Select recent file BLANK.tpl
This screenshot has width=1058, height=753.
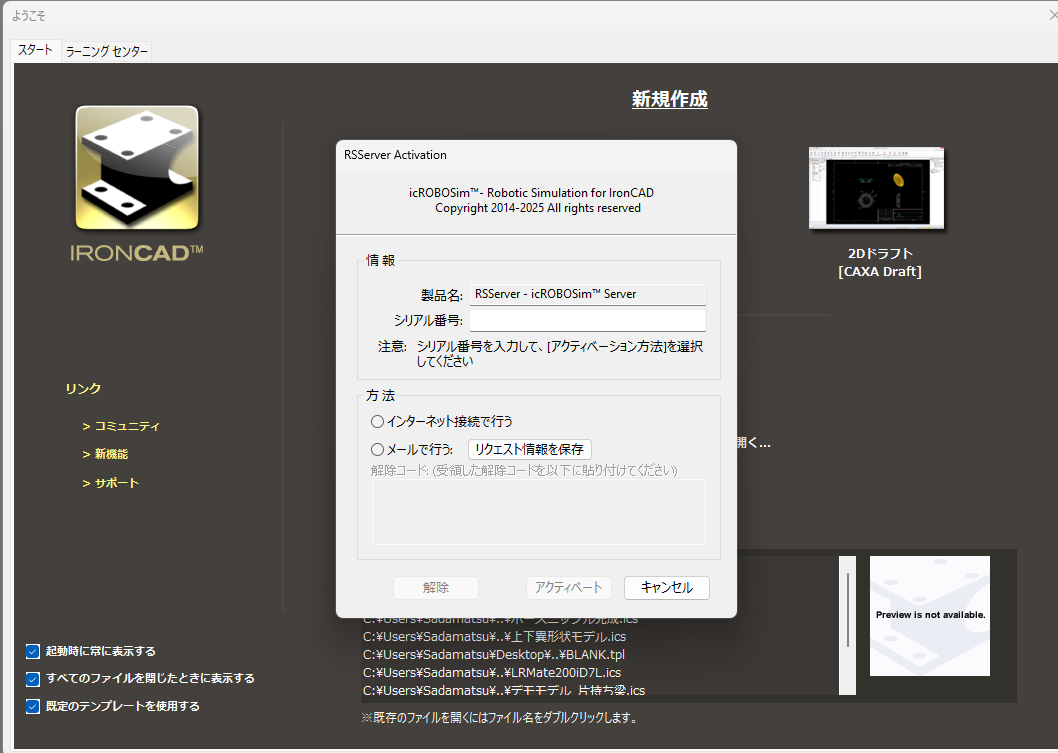[x=494, y=654]
